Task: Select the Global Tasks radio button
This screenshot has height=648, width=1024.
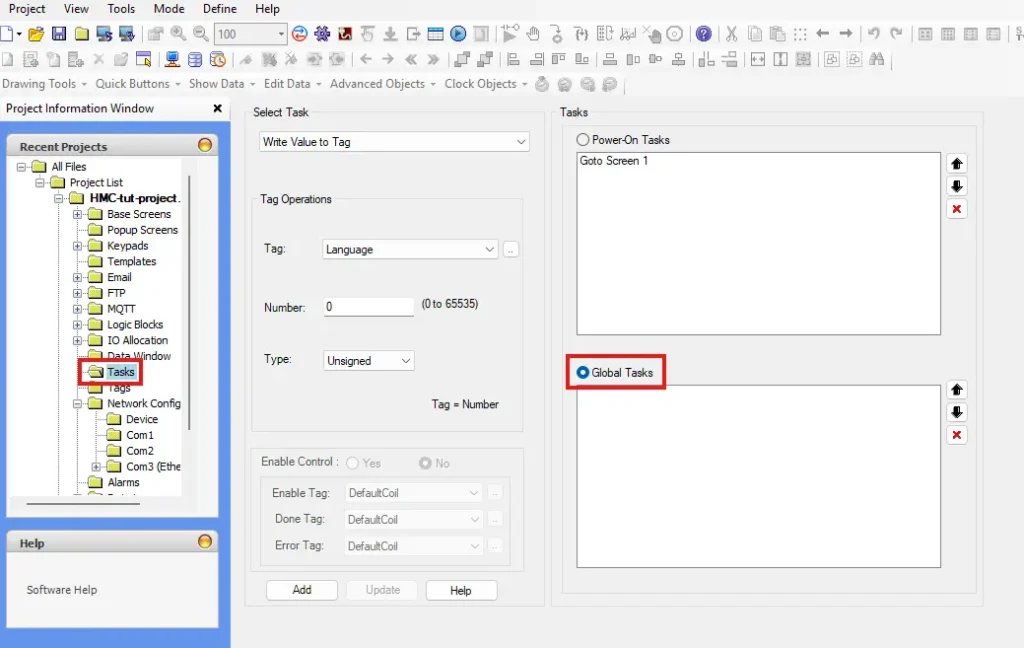Action: tap(581, 372)
